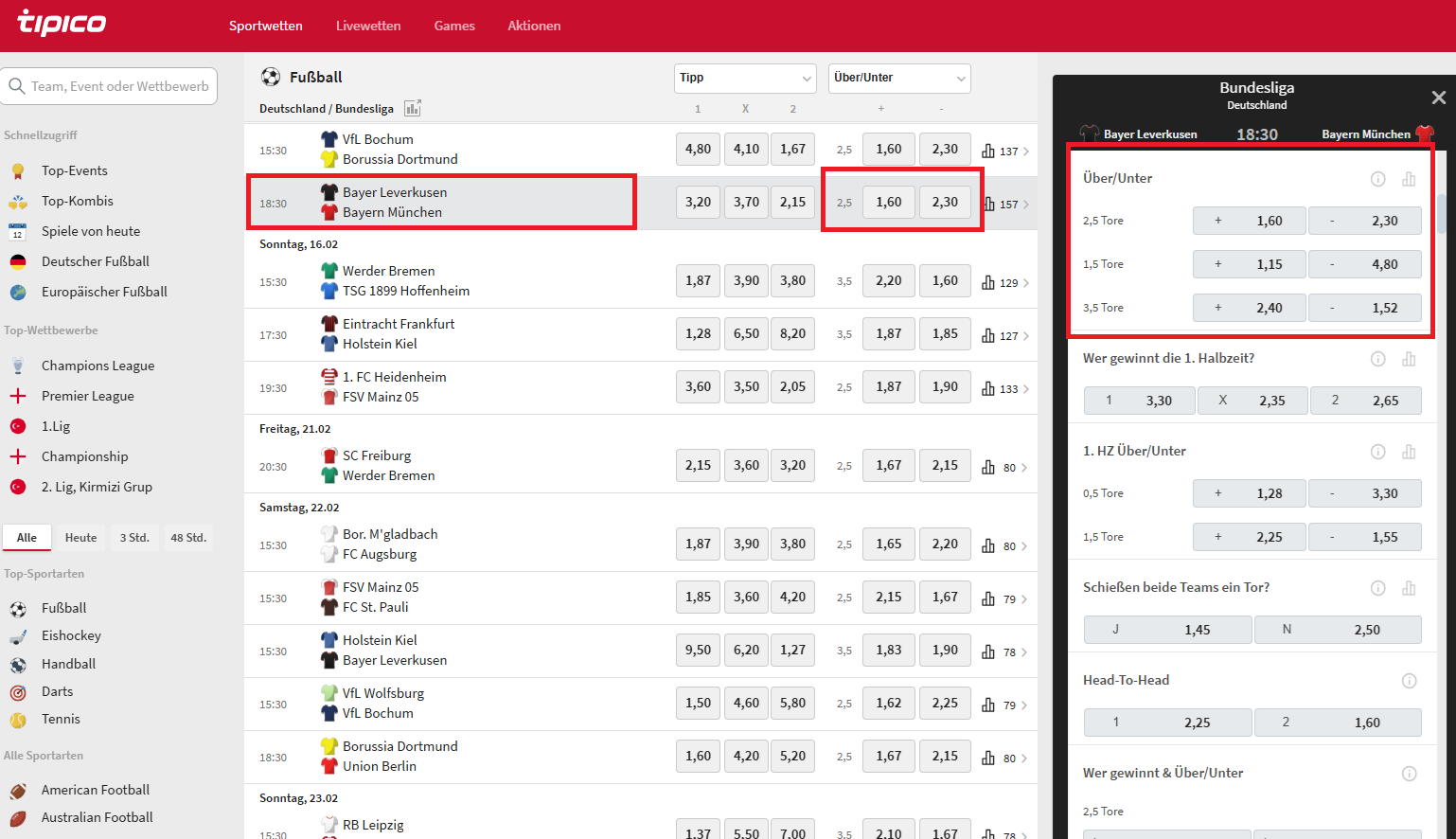The width and height of the screenshot is (1456, 839).
Task: Click the Tipico logo
Action: 62,23
